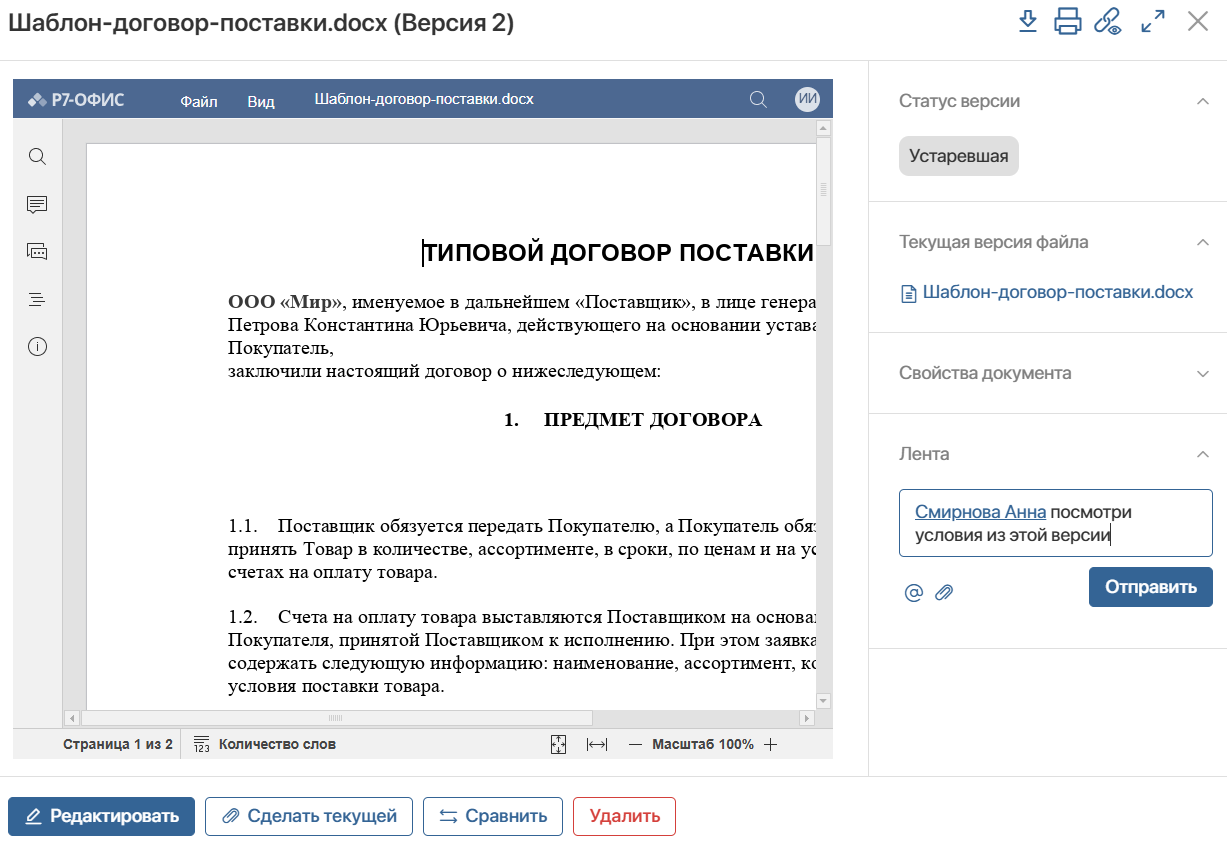Compare versions with Сравнить button
The height and width of the screenshot is (842, 1227).
click(x=493, y=816)
